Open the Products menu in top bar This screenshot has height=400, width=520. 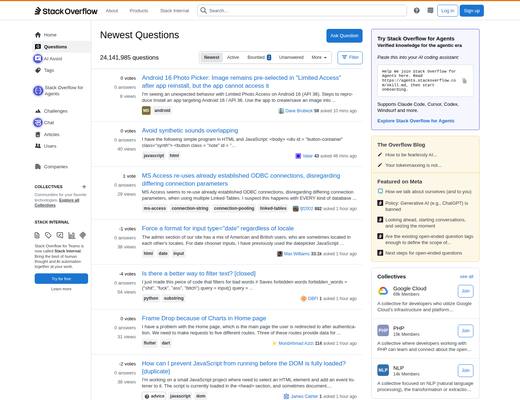point(139,11)
